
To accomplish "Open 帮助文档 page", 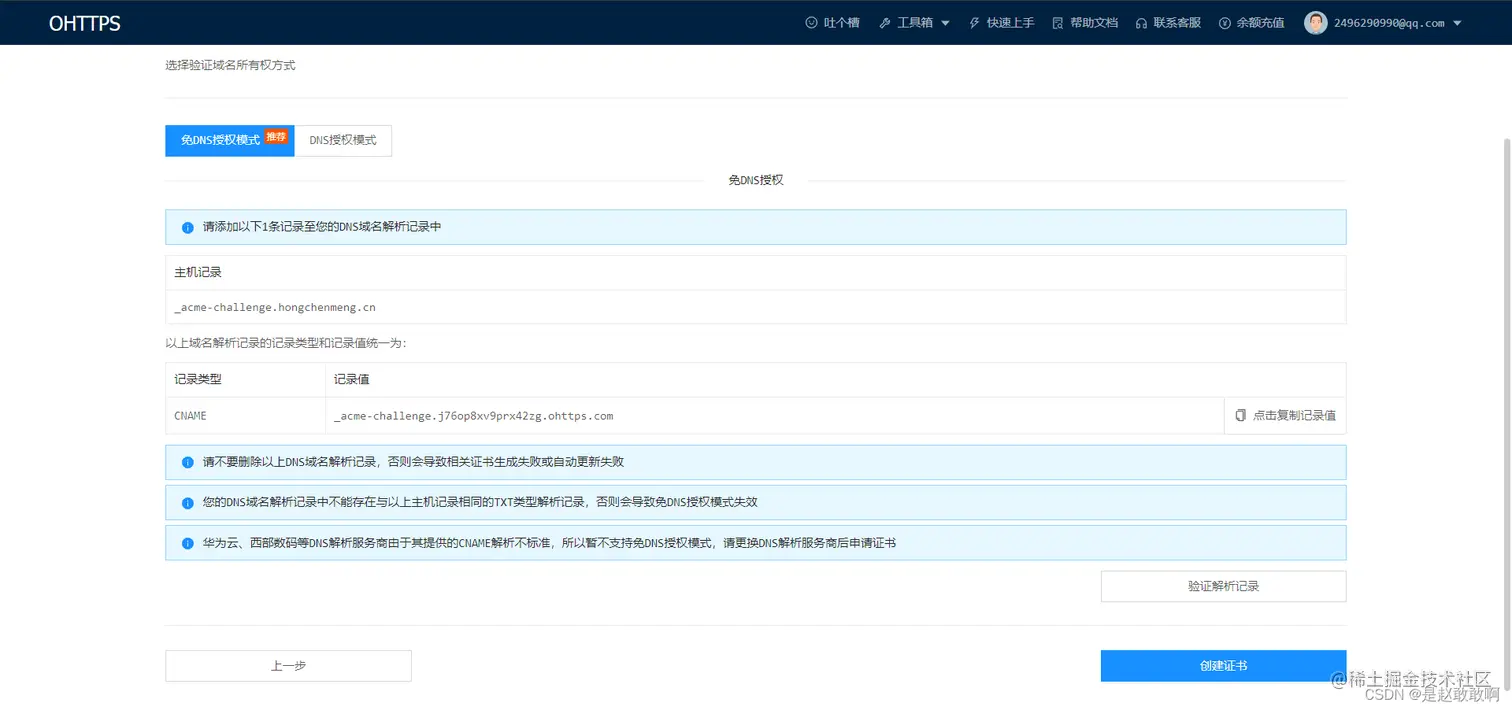I will pos(1085,23).
